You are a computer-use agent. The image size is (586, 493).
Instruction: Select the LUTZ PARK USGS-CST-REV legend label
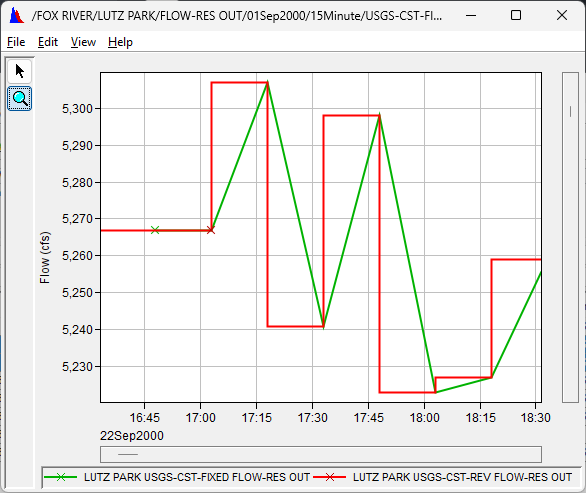coord(462,477)
